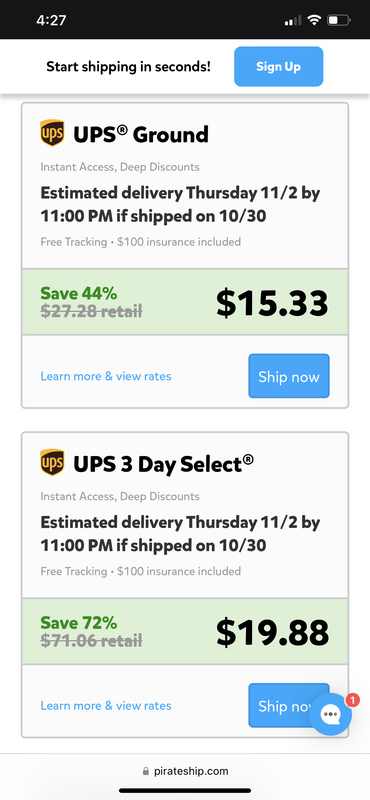Open Learn more & view rates for UPS Ground
Viewport: 370px width, 800px height.
[106, 376]
